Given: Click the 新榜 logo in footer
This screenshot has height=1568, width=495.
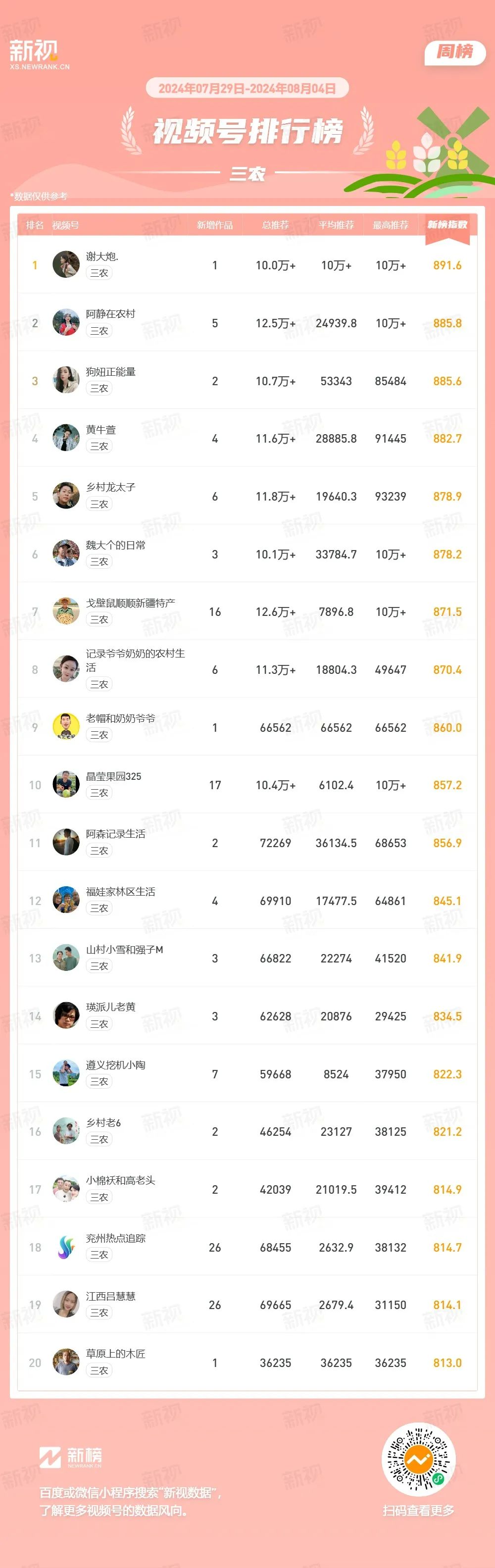Looking at the screenshot, I should [x=71, y=1457].
